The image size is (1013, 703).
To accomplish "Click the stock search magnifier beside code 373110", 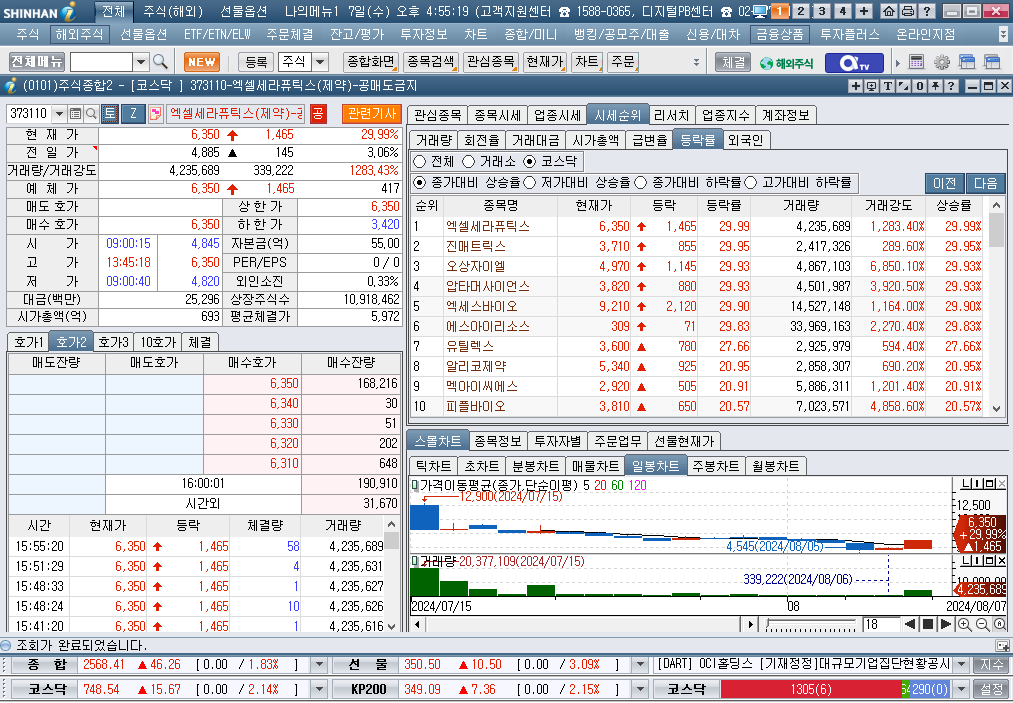I will point(91,114).
